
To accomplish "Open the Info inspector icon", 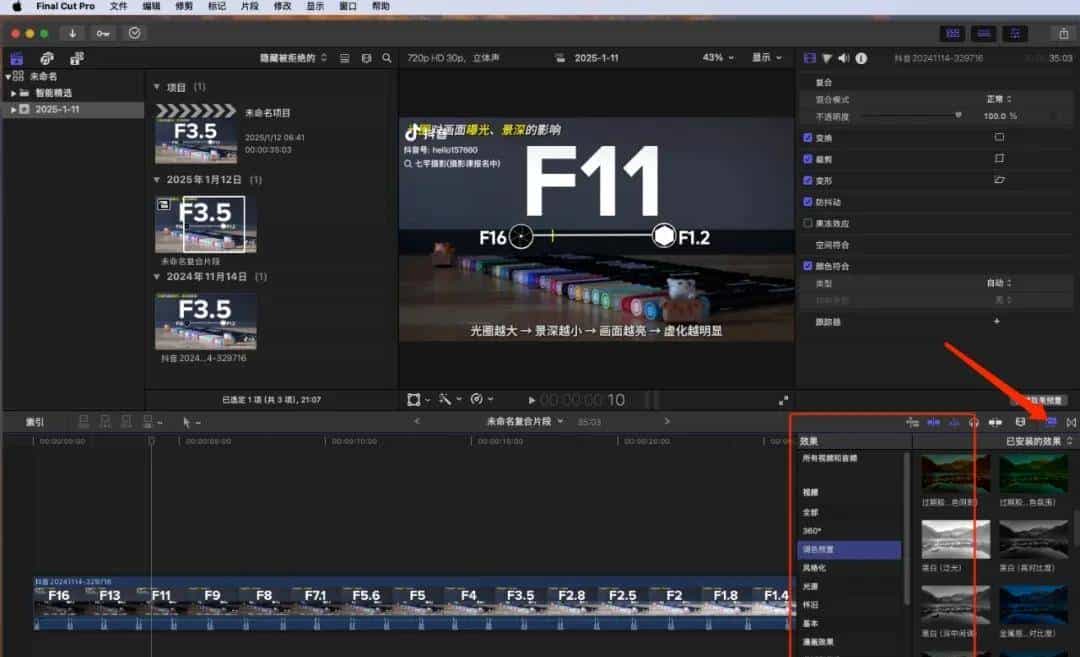I will [860, 57].
